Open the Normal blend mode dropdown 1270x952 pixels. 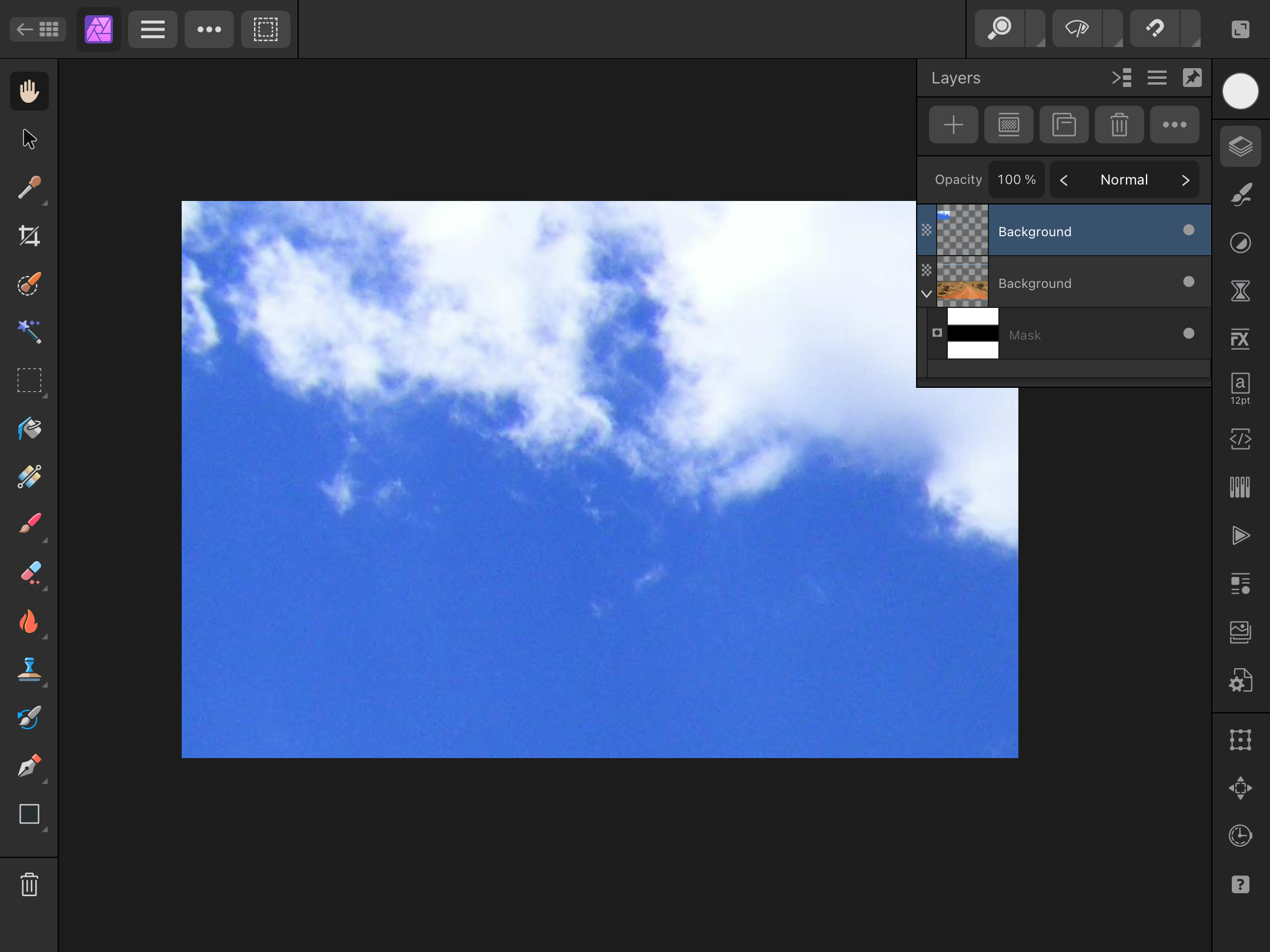pyautogui.click(x=1124, y=180)
